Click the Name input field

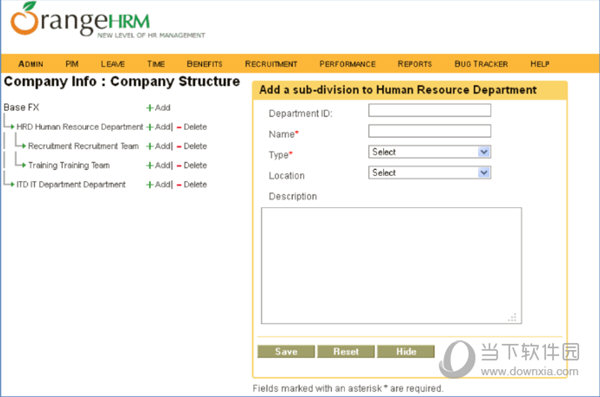tap(429, 131)
